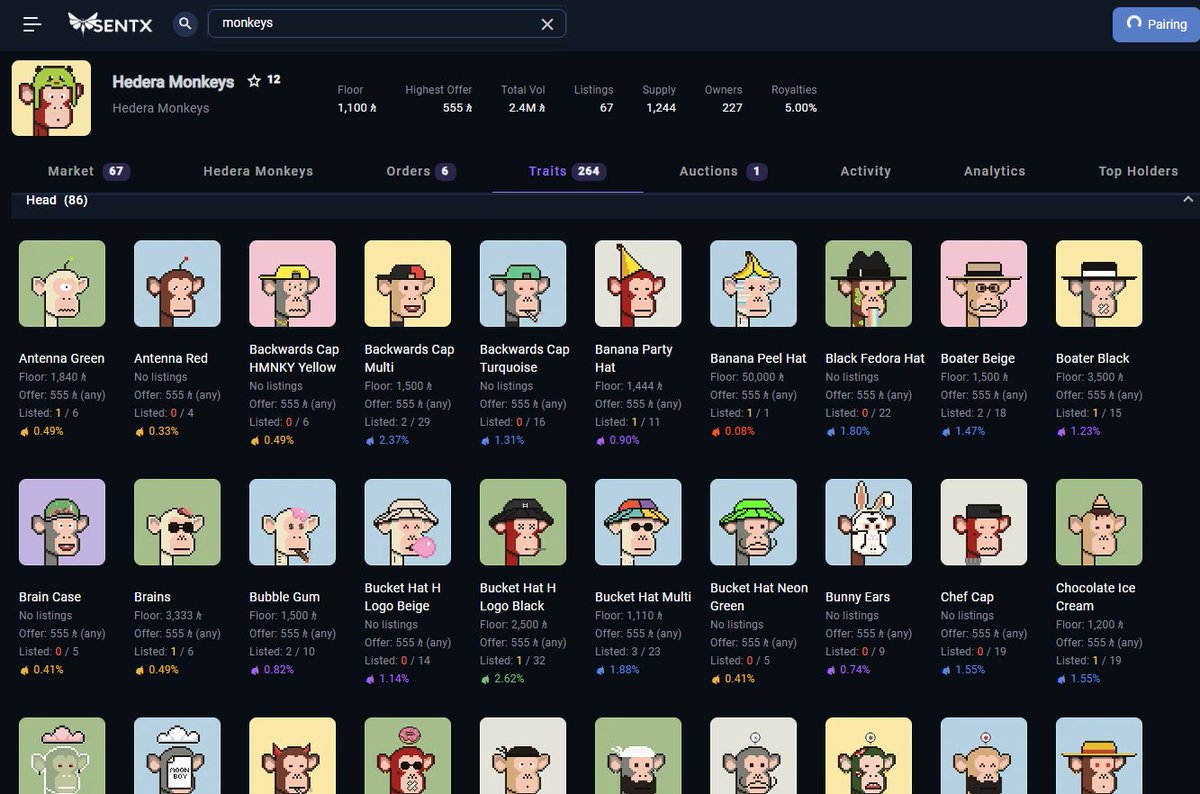Click the Pairing button
1200x794 pixels.
point(1156,24)
